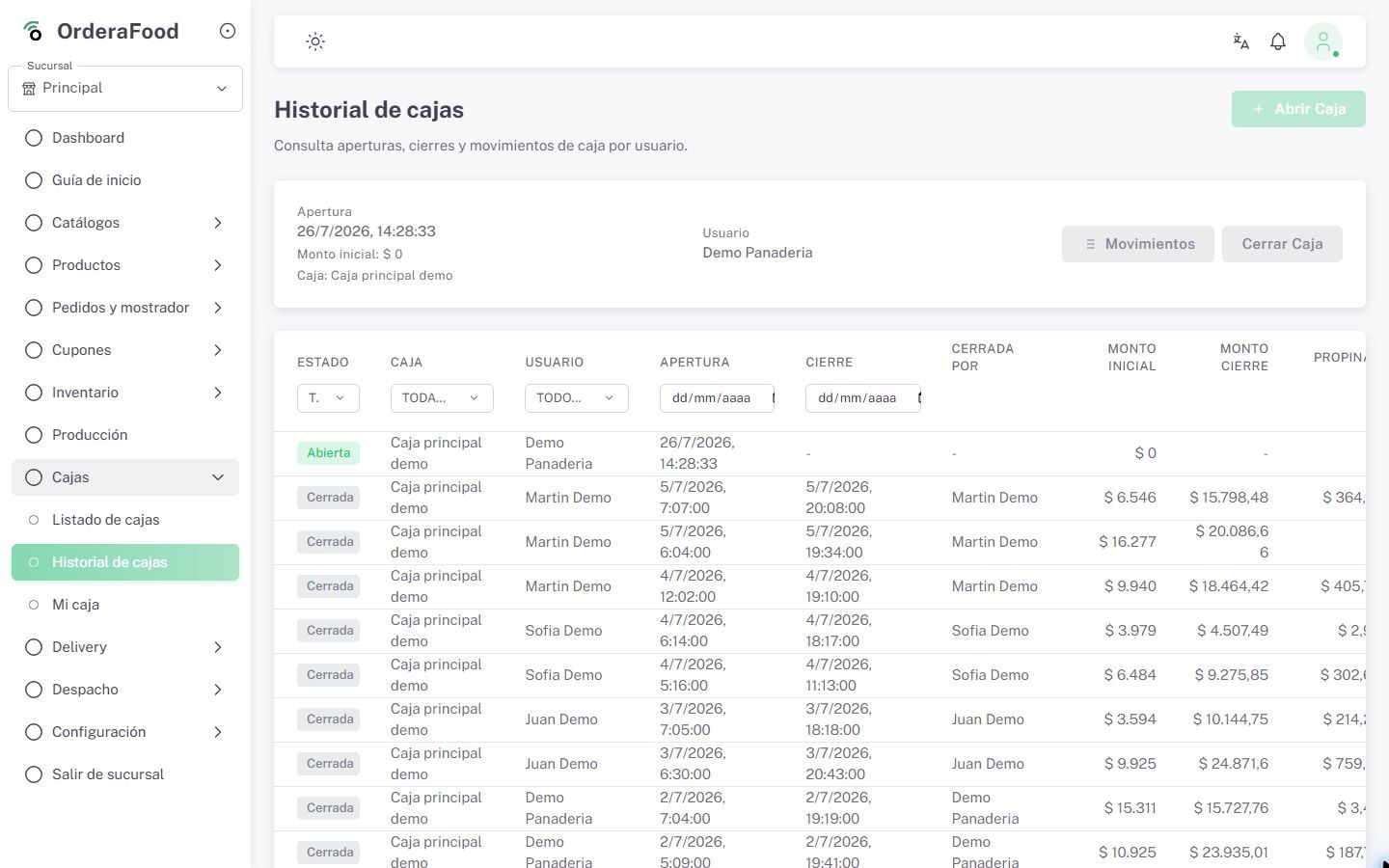Open the Caja filter dropdown
1389x868 pixels.
coord(442,397)
